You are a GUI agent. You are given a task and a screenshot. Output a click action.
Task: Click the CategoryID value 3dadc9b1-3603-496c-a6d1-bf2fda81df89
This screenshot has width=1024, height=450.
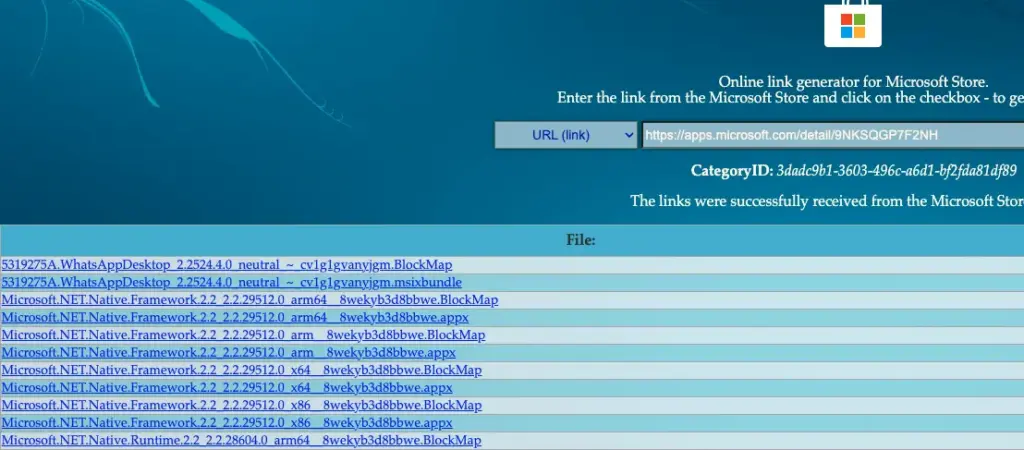896,171
